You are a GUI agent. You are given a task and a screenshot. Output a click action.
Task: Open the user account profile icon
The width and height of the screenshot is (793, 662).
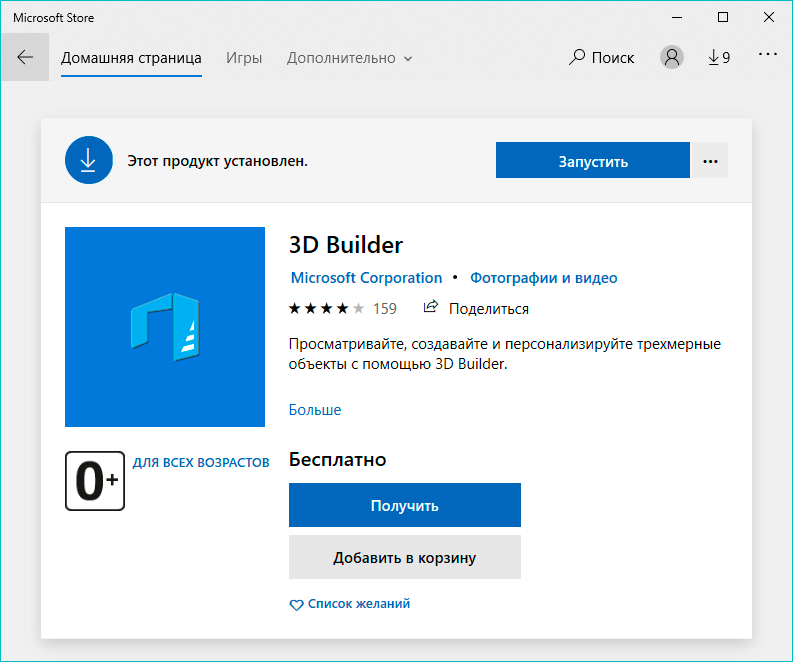pos(672,57)
